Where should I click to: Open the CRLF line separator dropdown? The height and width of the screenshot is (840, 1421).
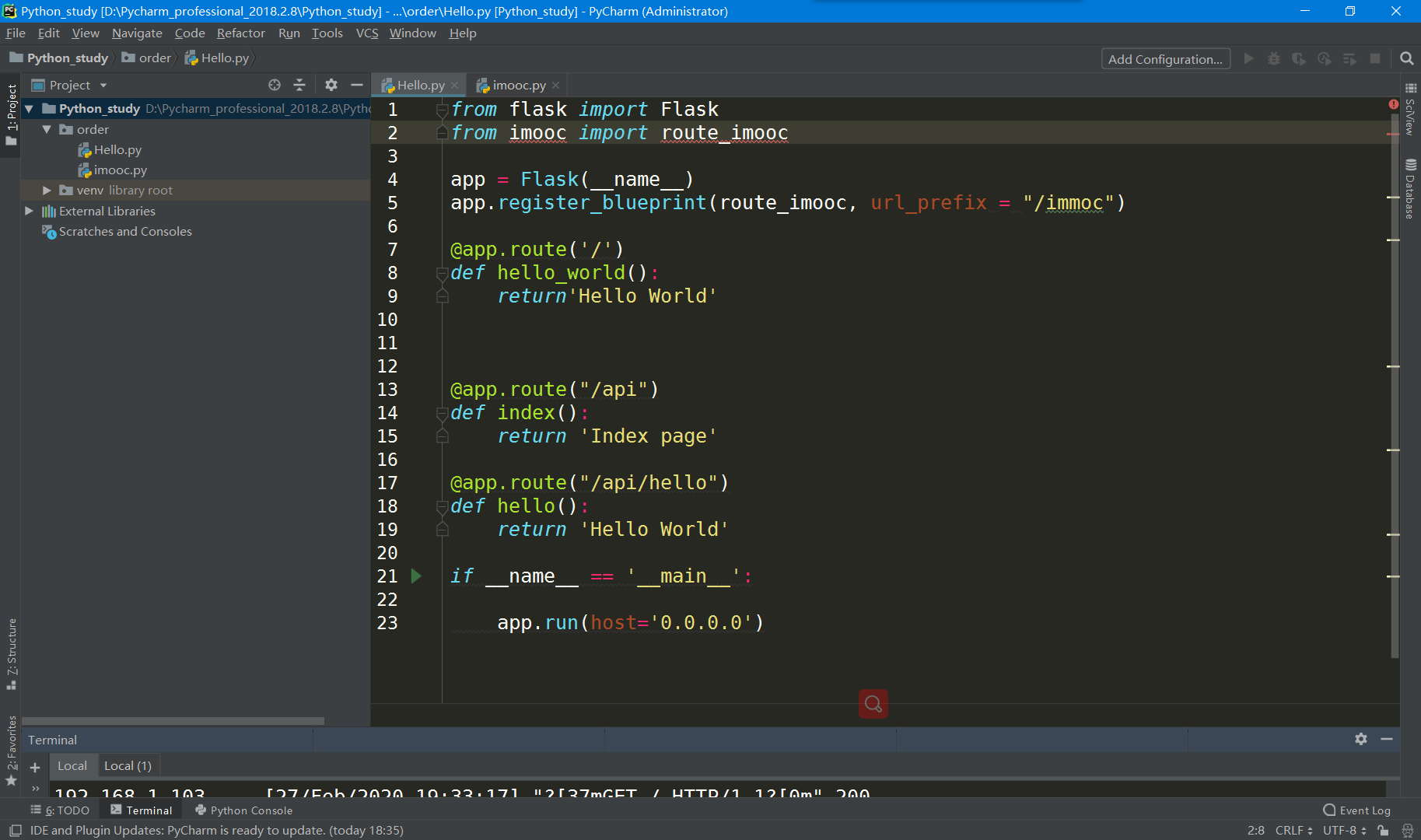click(1293, 831)
